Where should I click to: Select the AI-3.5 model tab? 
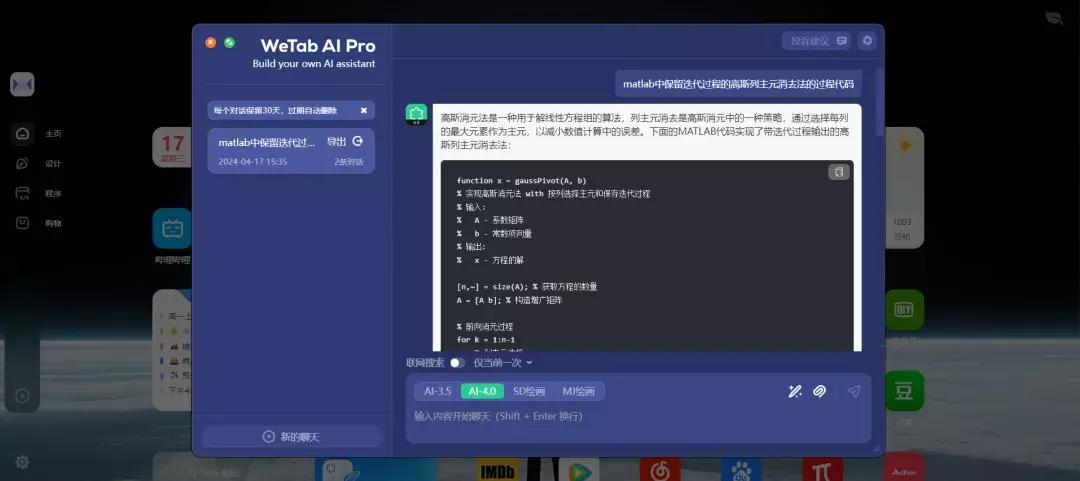pos(437,391)
